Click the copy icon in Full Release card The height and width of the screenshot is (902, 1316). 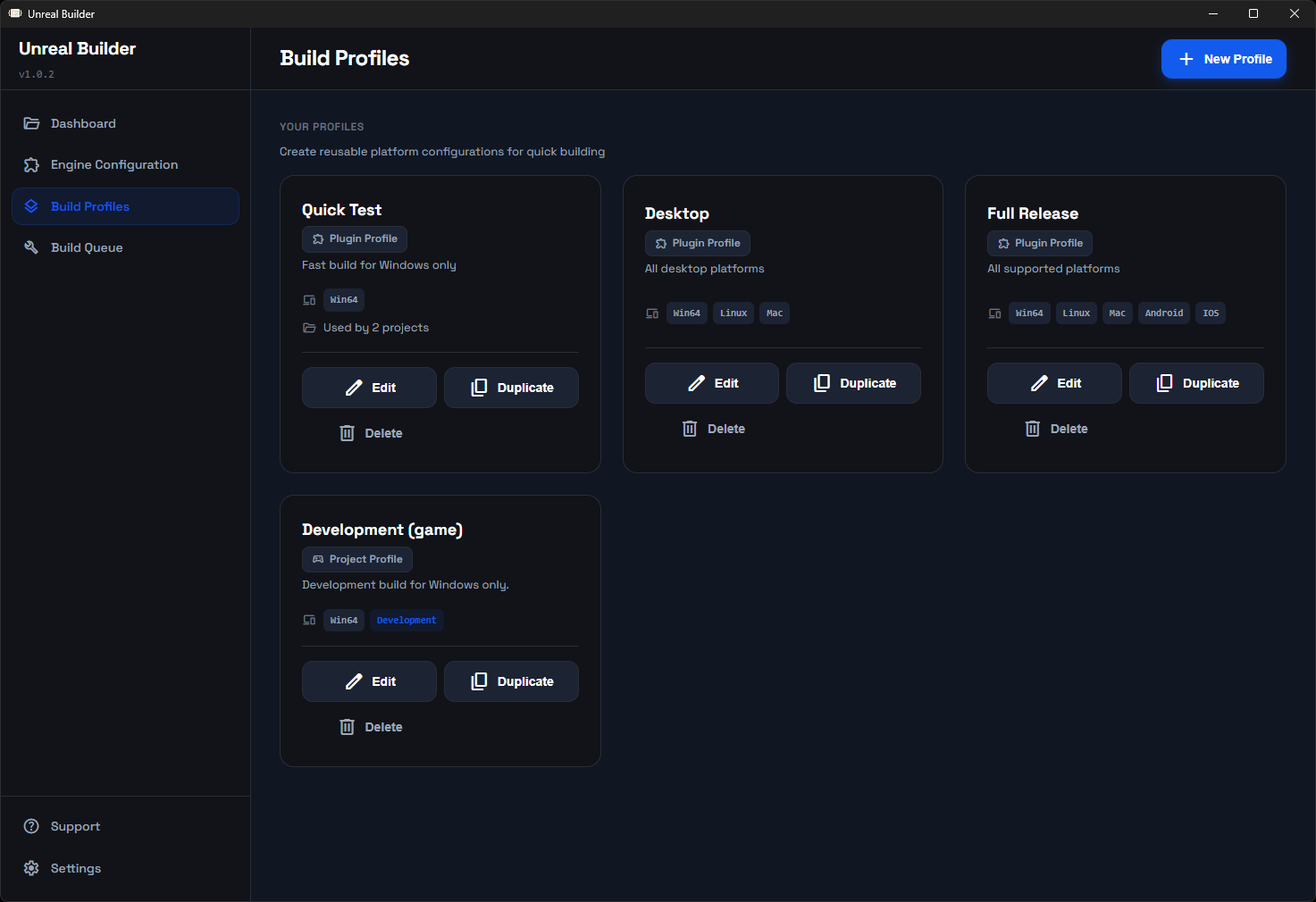click(x=1164, y=383)
